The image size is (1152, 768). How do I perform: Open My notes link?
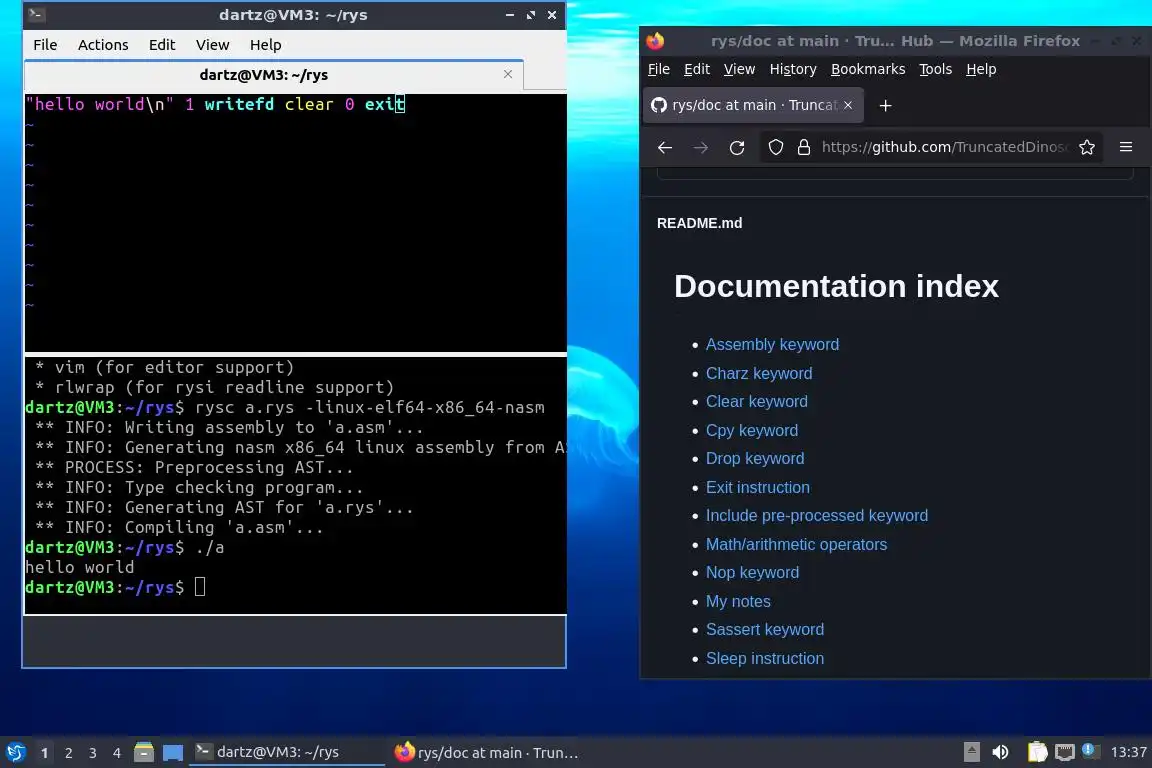click(738, 601)
